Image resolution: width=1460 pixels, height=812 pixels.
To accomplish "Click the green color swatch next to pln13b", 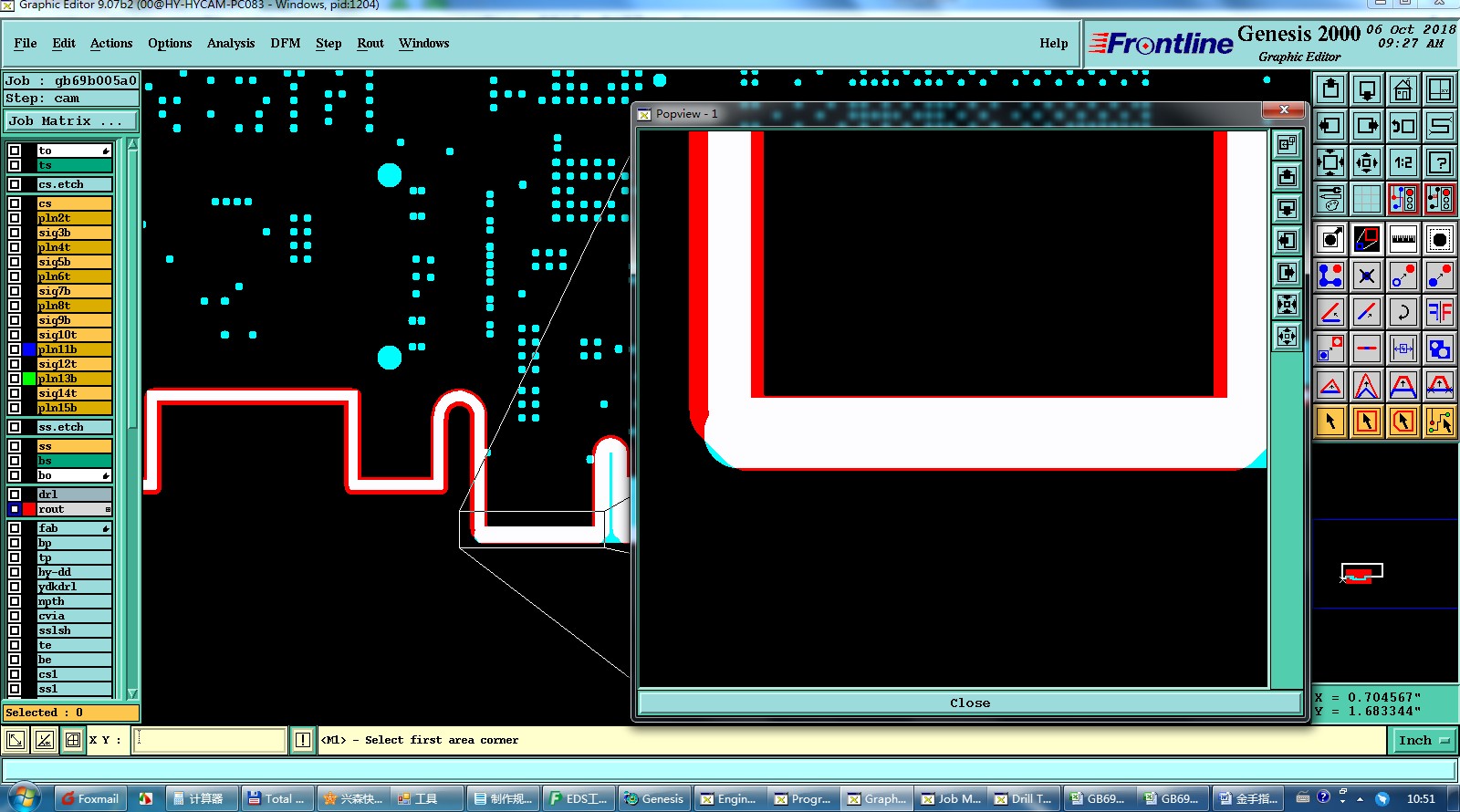I will (x=29, y=379).
